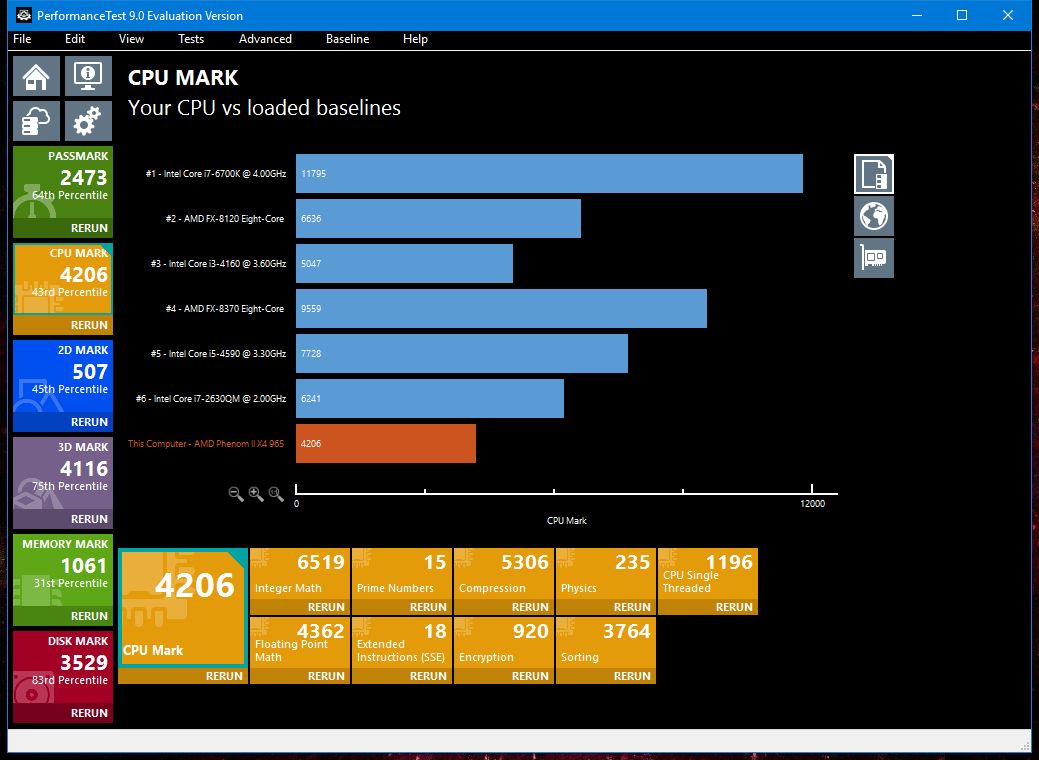Open the Baseline menu
Viewport: 1039px width, 760px height.
(x=347, y=39)
